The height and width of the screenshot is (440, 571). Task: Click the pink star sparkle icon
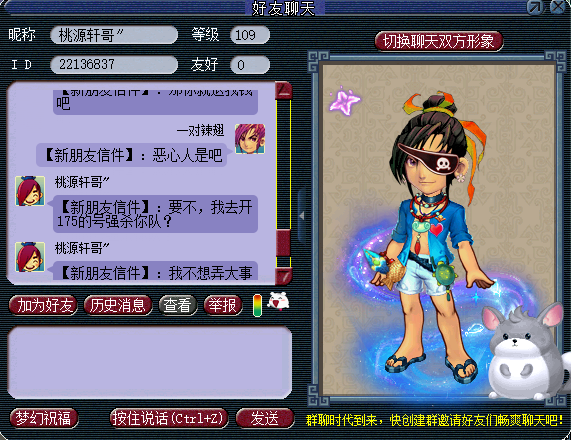coord(344,101)
